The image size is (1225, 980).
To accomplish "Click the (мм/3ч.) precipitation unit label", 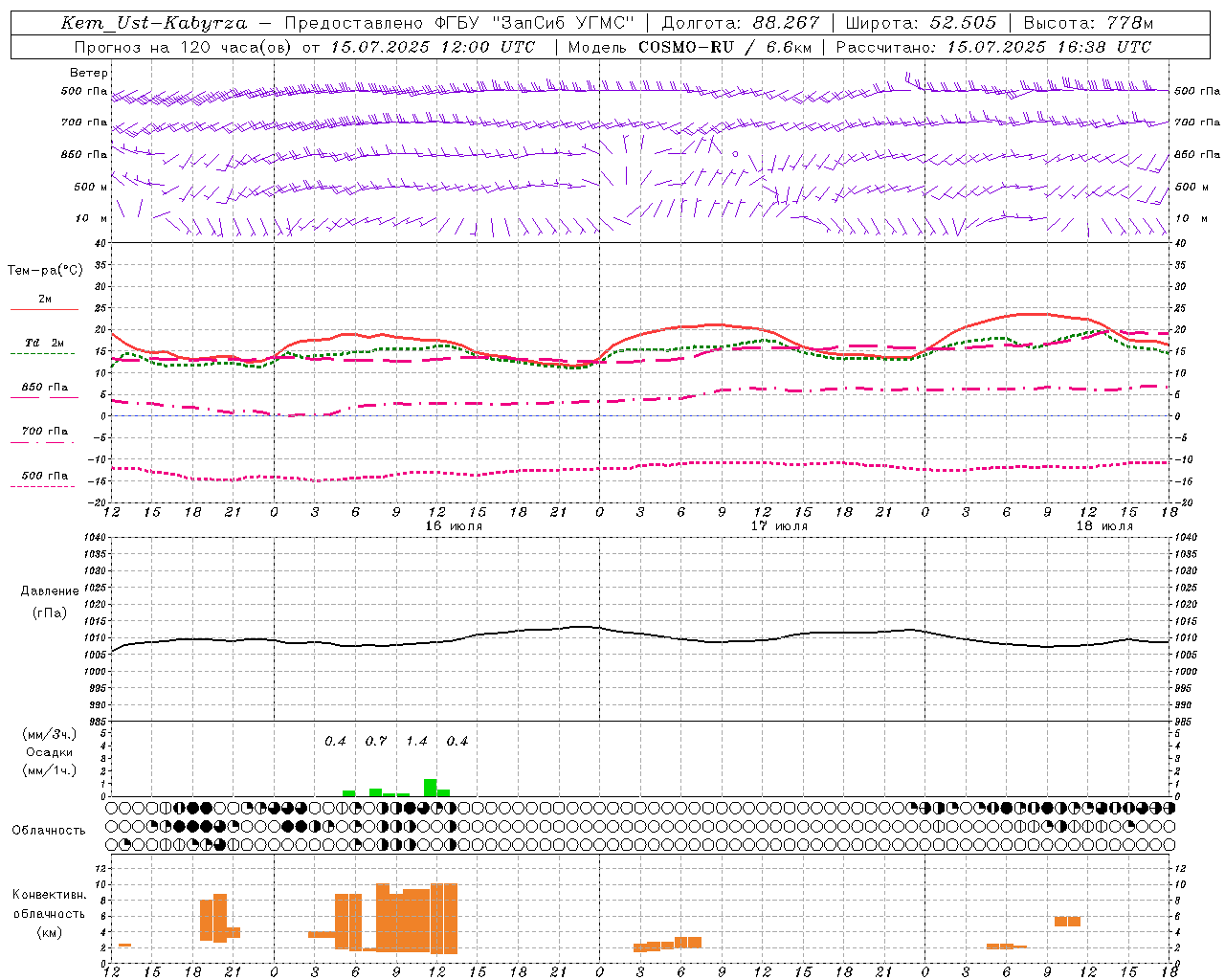I will pos(50,734).
